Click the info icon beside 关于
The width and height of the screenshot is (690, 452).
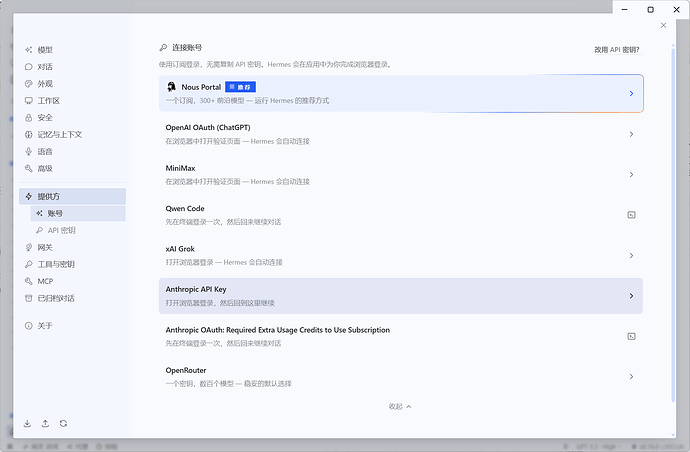click(29, 326)
